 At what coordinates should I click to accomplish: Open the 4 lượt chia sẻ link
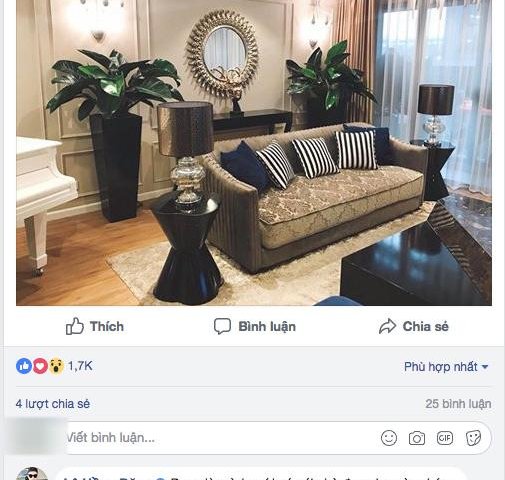[x=53, y=404]
